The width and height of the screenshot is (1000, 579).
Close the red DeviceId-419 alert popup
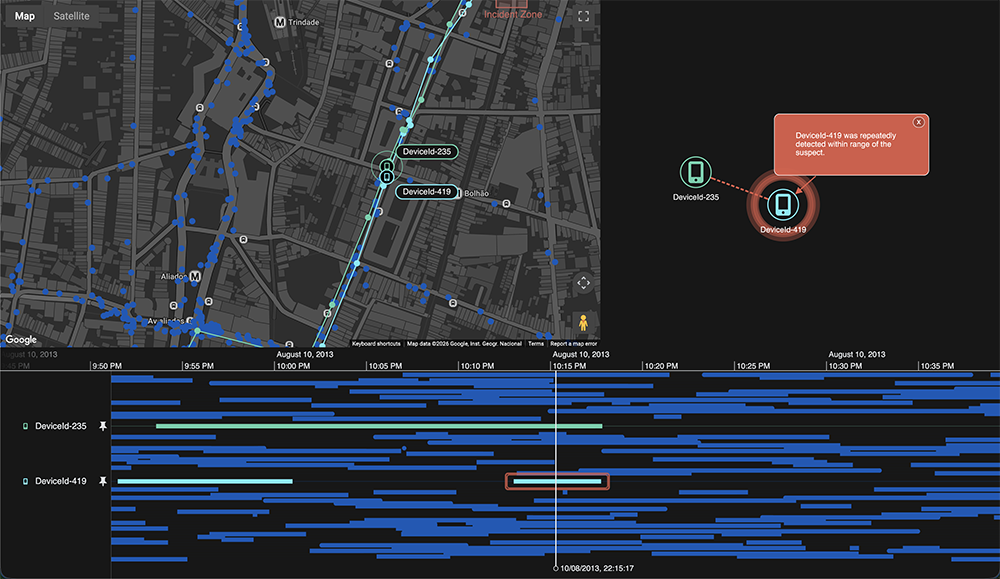[x=918, y=122]
